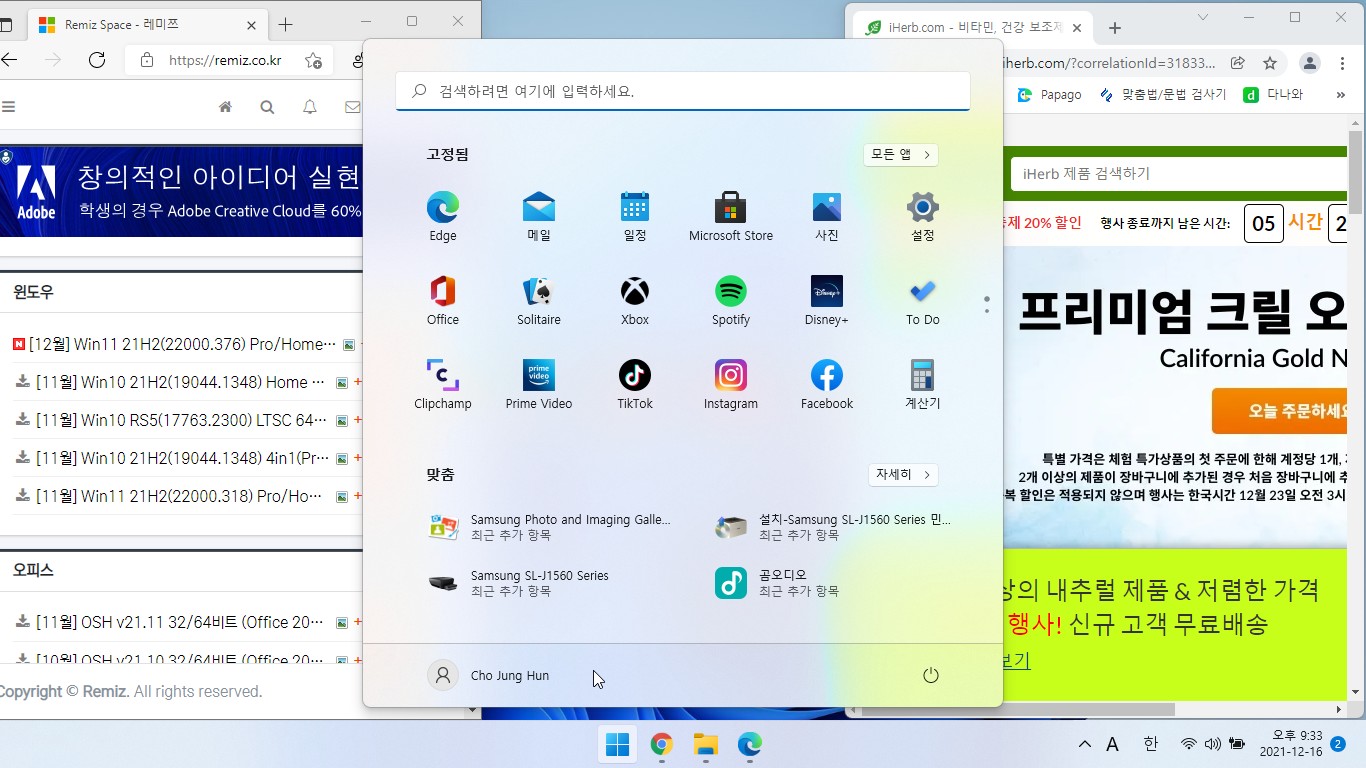1366x768 pixels.
Task: Open File Explorer from the taskbar
Action: click(706, 744)
